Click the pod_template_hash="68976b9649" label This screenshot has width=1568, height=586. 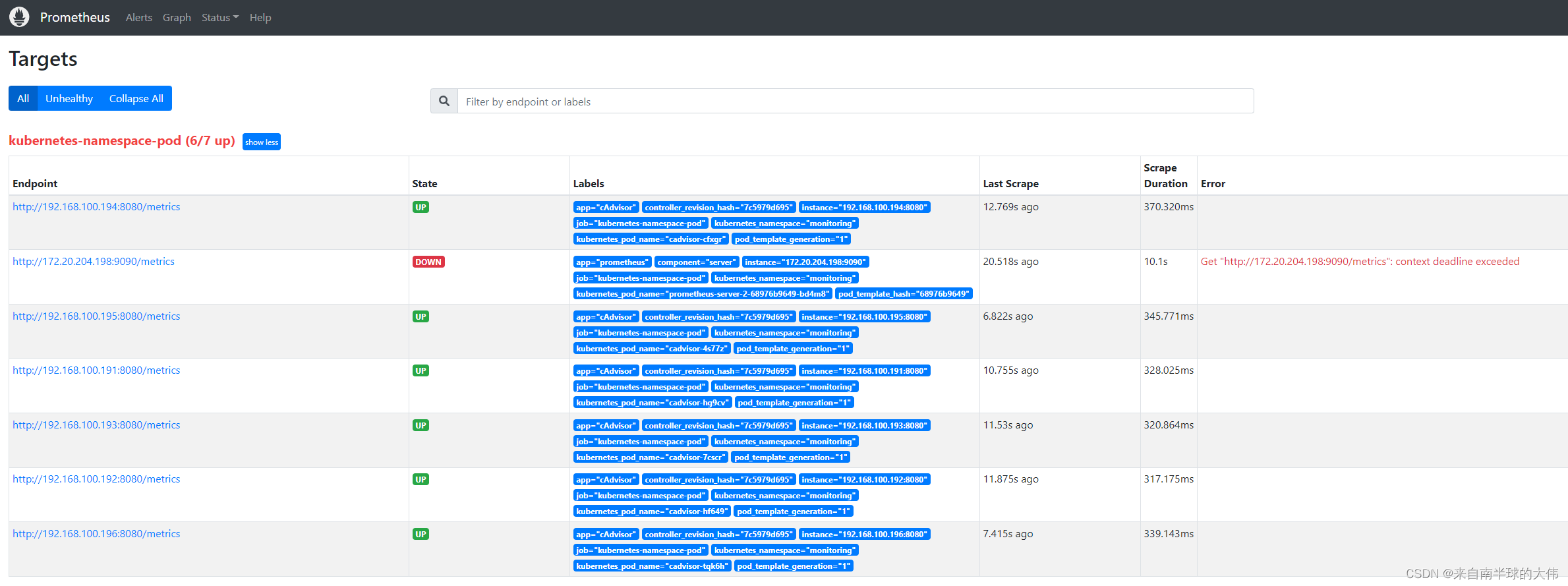tap(904, 294)
